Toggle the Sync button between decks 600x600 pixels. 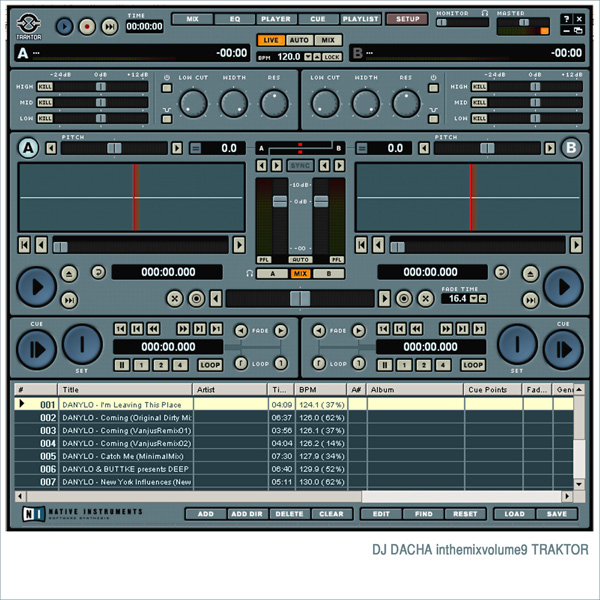pos(300,165)
